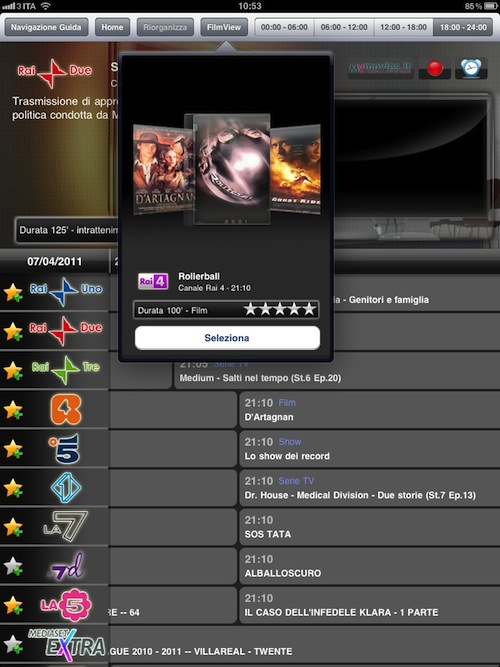The height and width of the screenshot is (667, 500).
Task: Toggle favorite star for Mediaset Extra
Action: coord(13,644)
